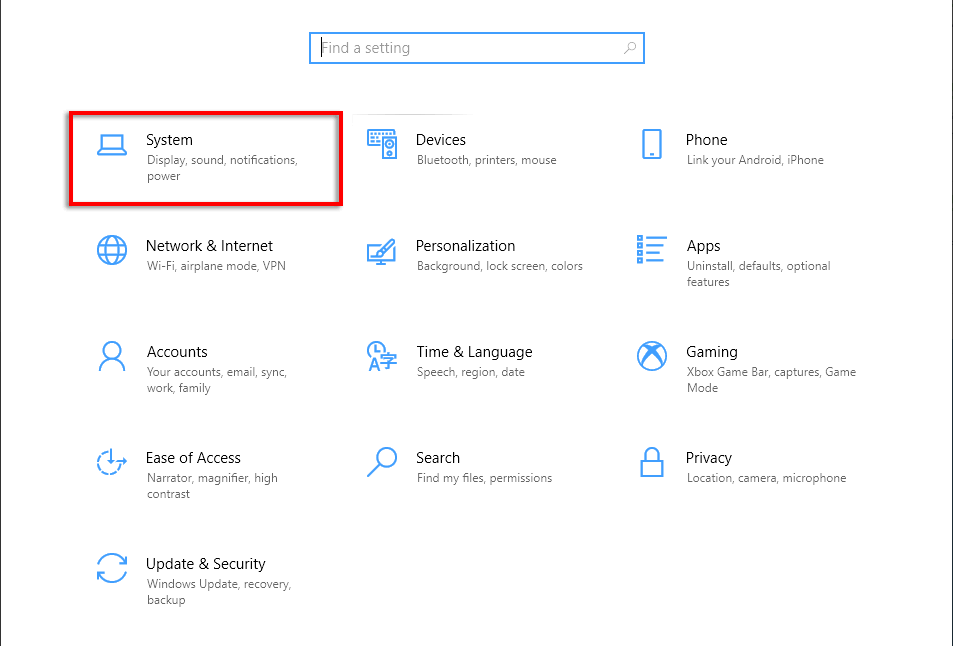Viewport: 953px width, 646px height.
Task: Click the Gaming Xbox icon
Action: (651, 356)
